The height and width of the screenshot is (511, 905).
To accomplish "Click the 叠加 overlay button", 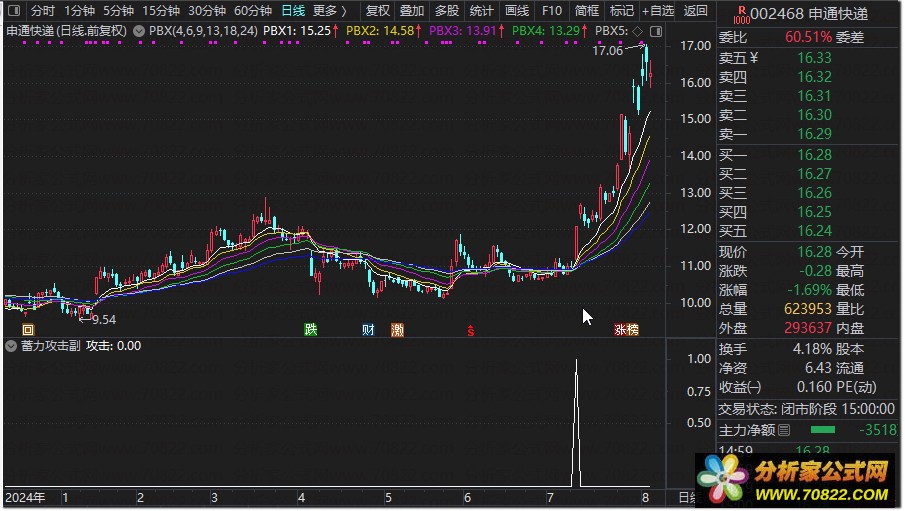I will [412, 10].
